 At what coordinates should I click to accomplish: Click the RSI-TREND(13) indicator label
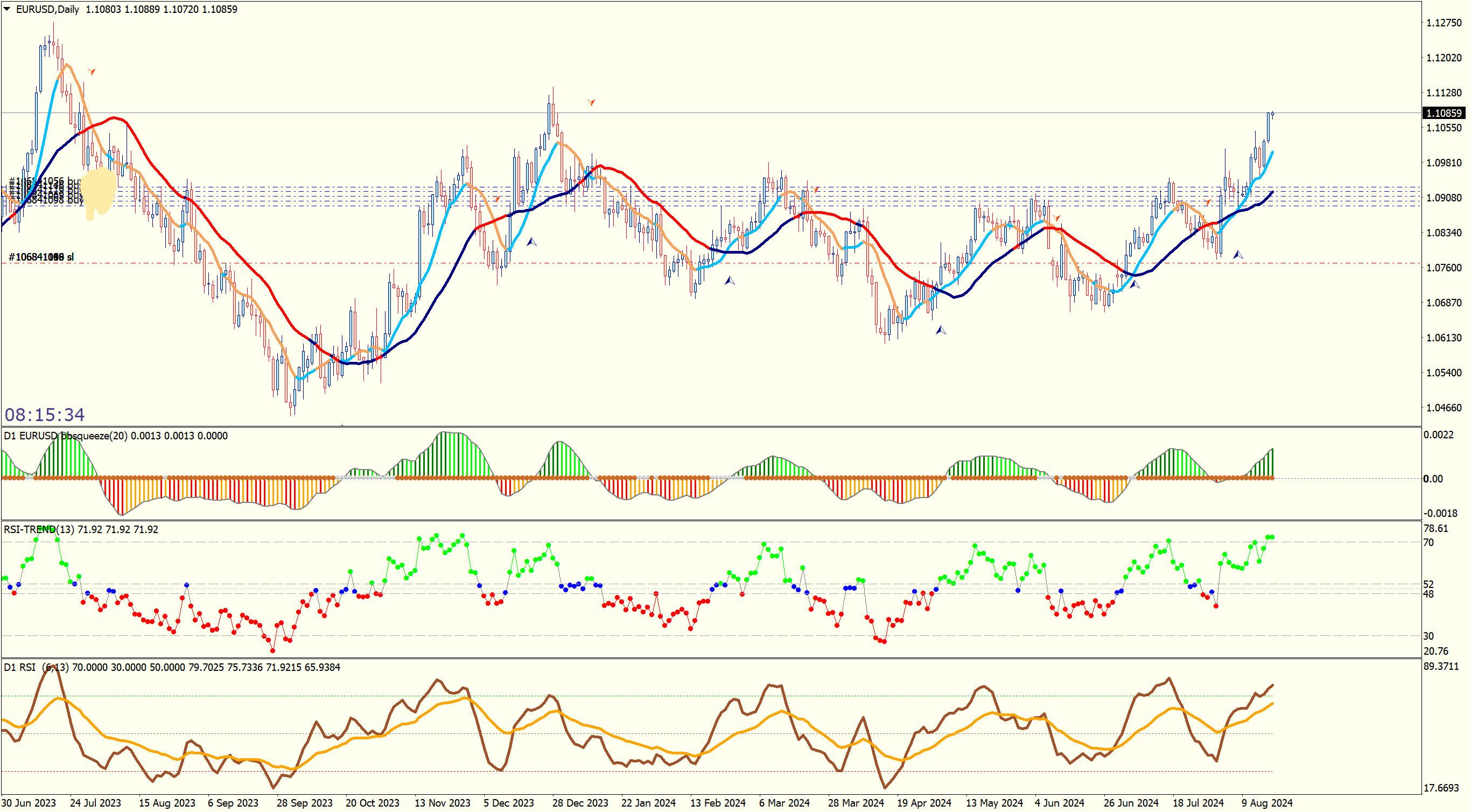[39, 529]
